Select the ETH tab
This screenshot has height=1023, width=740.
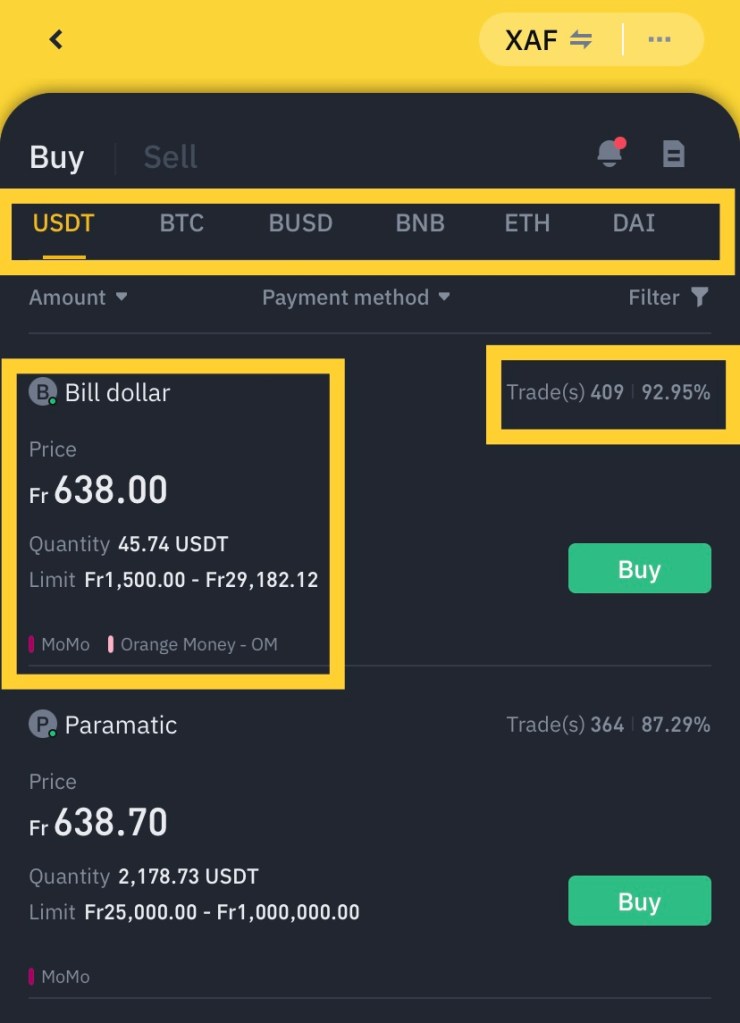pos(527,223)
